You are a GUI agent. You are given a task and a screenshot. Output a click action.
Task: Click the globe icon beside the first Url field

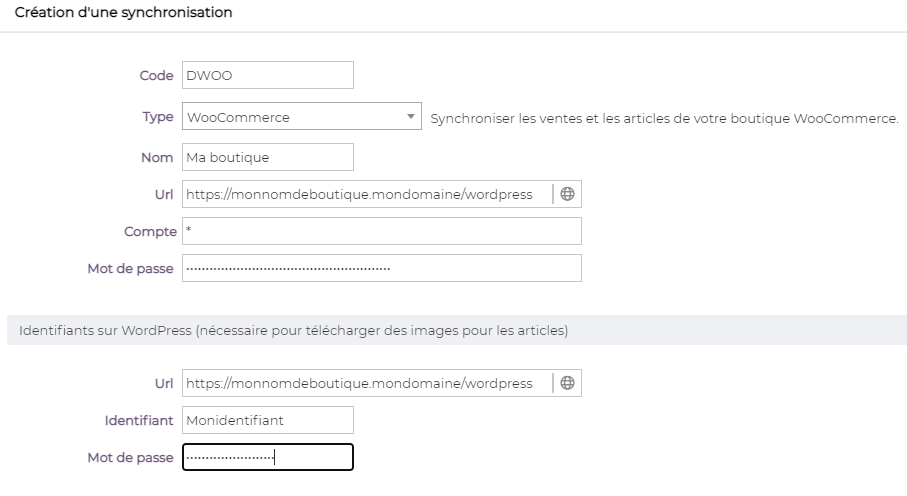click(x=567, y=194)
